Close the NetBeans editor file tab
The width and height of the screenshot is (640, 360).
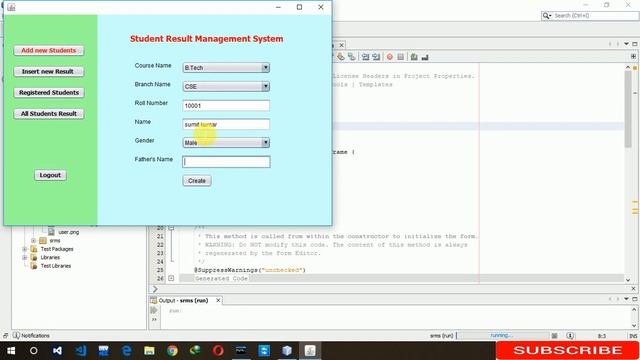[x=342, y=45]
